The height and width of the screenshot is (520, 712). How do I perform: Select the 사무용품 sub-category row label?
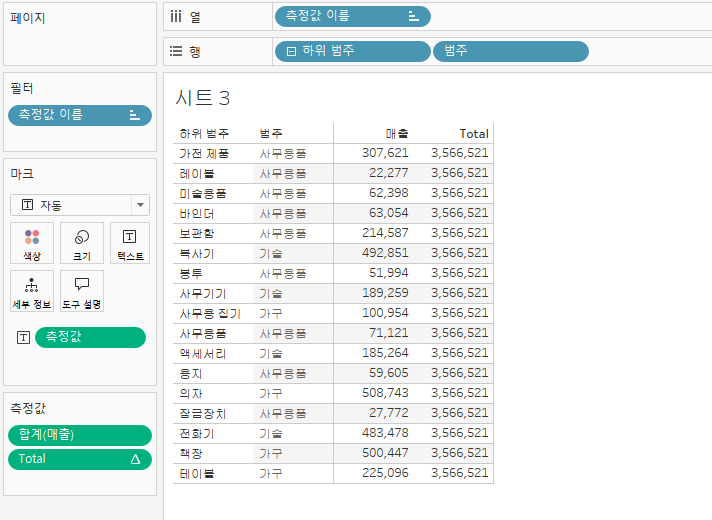click(203, 333)
